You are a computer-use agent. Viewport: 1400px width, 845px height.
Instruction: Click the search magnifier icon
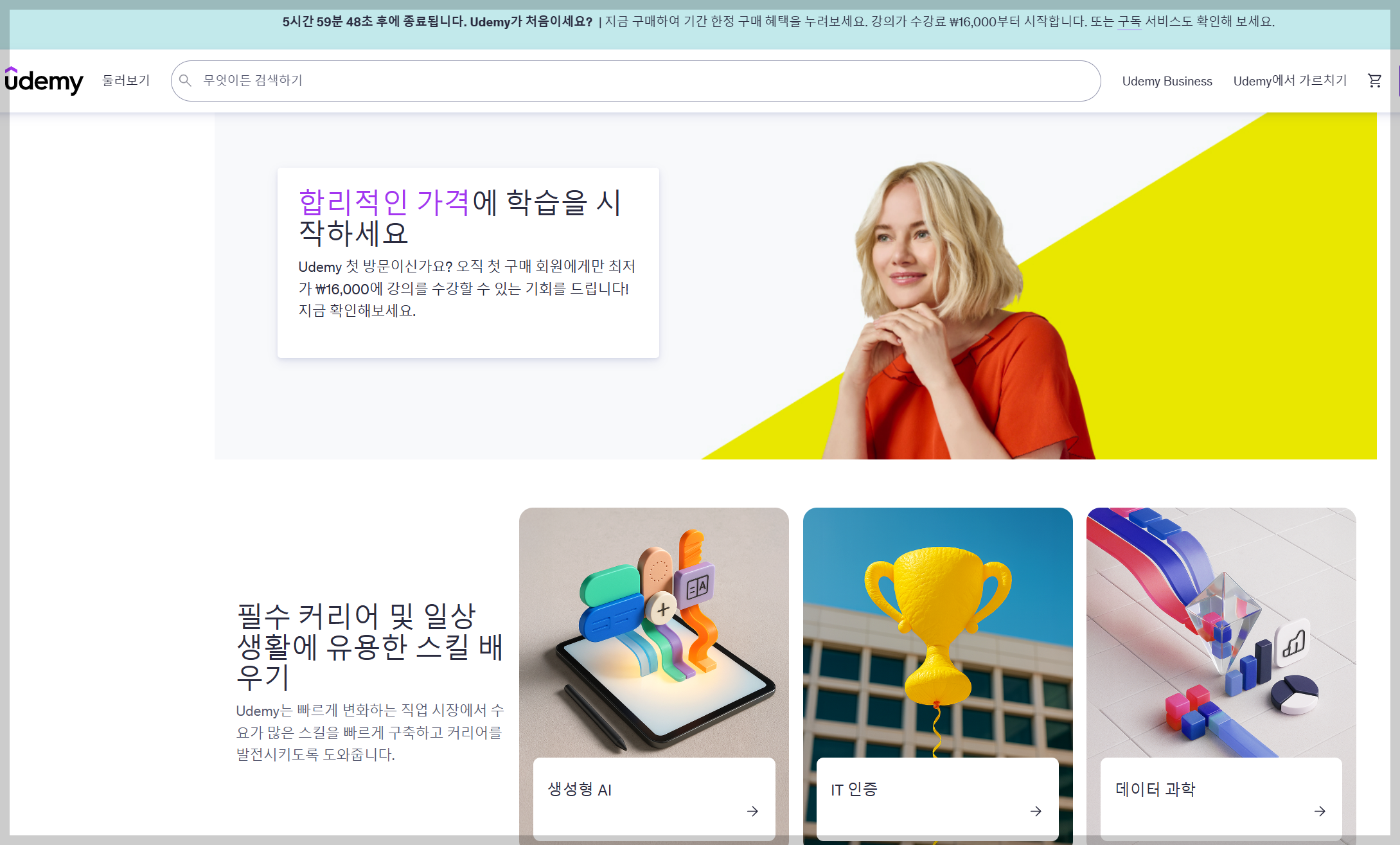coord(185,81)
